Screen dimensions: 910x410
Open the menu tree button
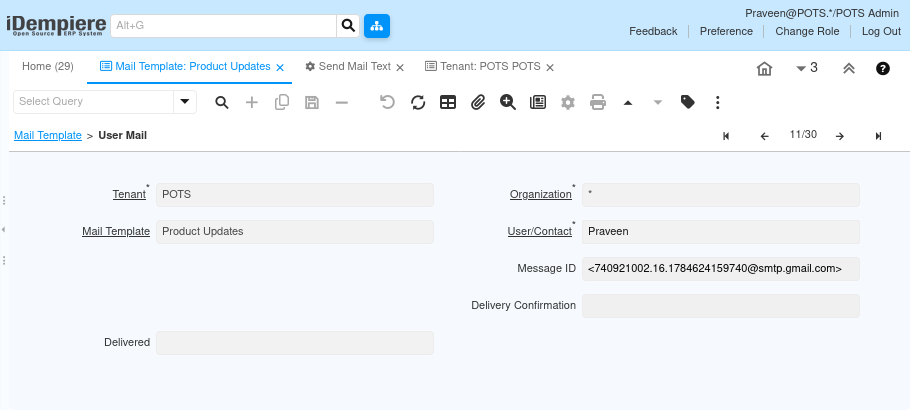377,26
